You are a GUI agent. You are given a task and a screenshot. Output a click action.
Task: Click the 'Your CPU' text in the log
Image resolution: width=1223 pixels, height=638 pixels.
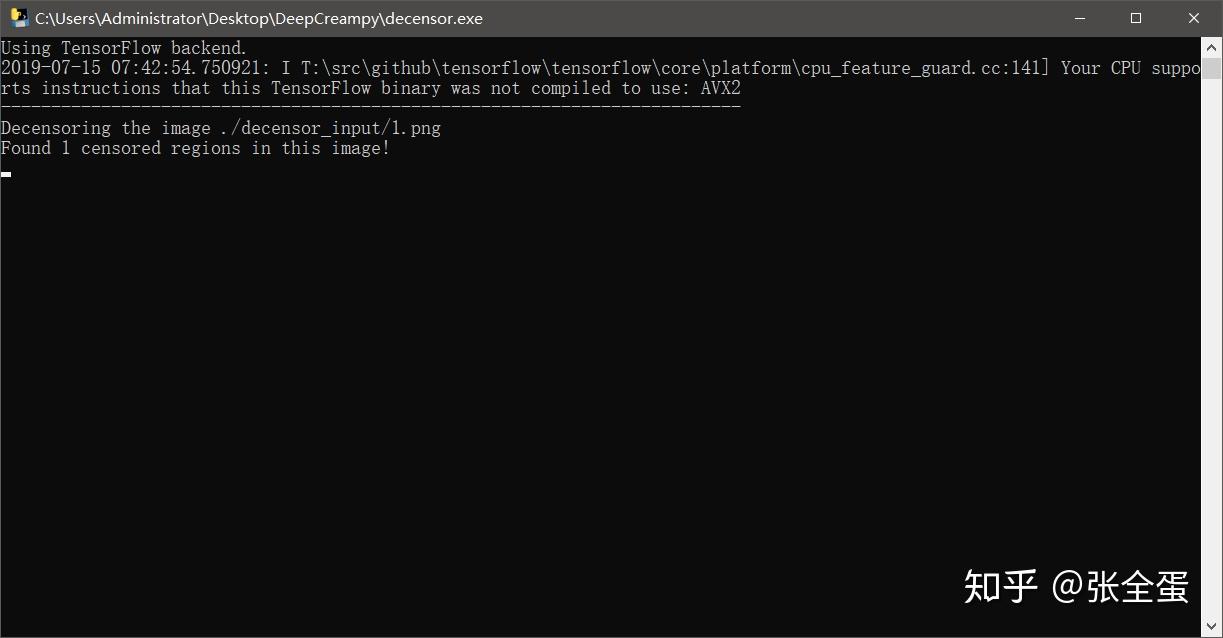tap(1101, 68)
